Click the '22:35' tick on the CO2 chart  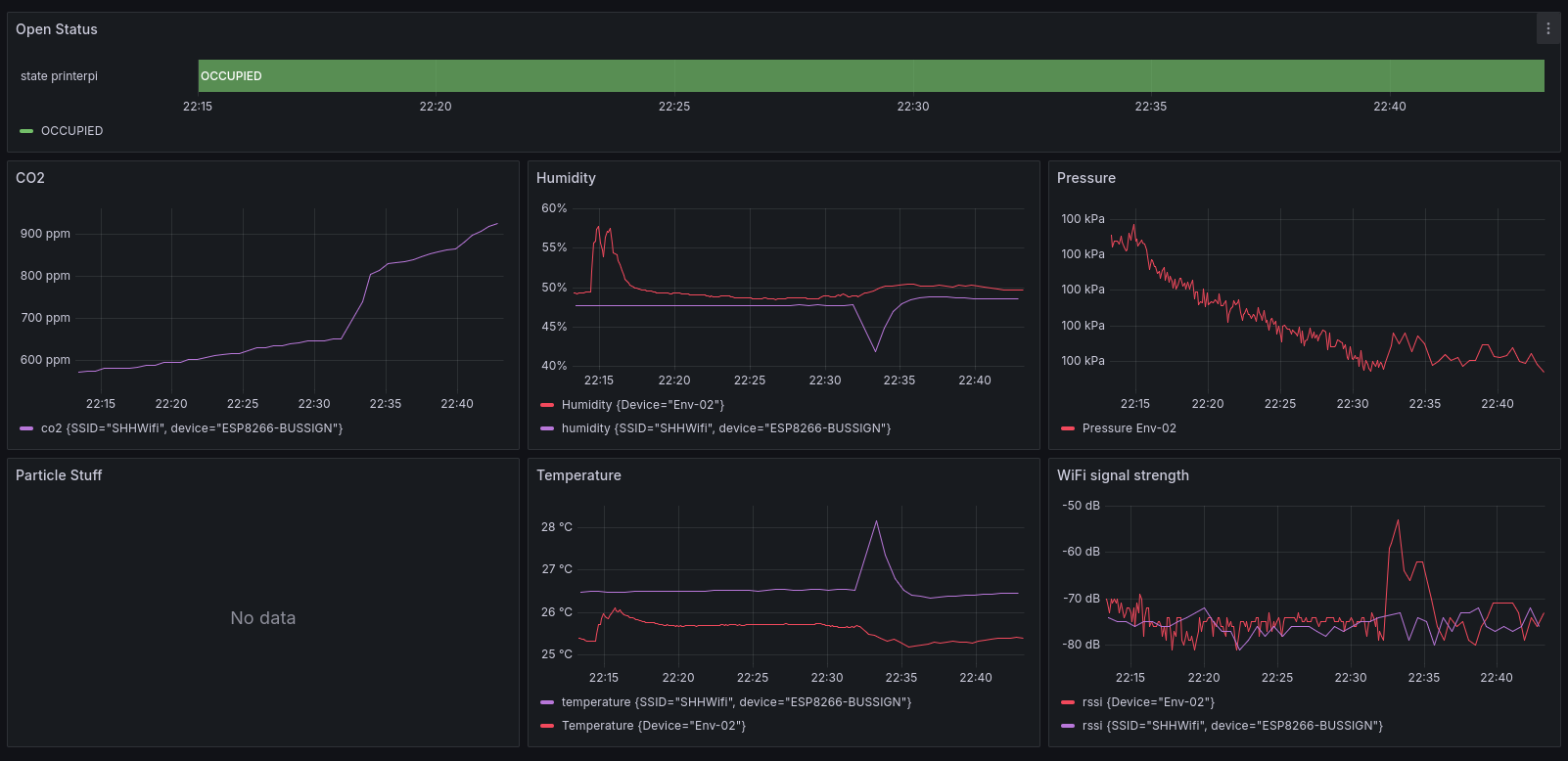pyautogui.click(x=386, y=404)
